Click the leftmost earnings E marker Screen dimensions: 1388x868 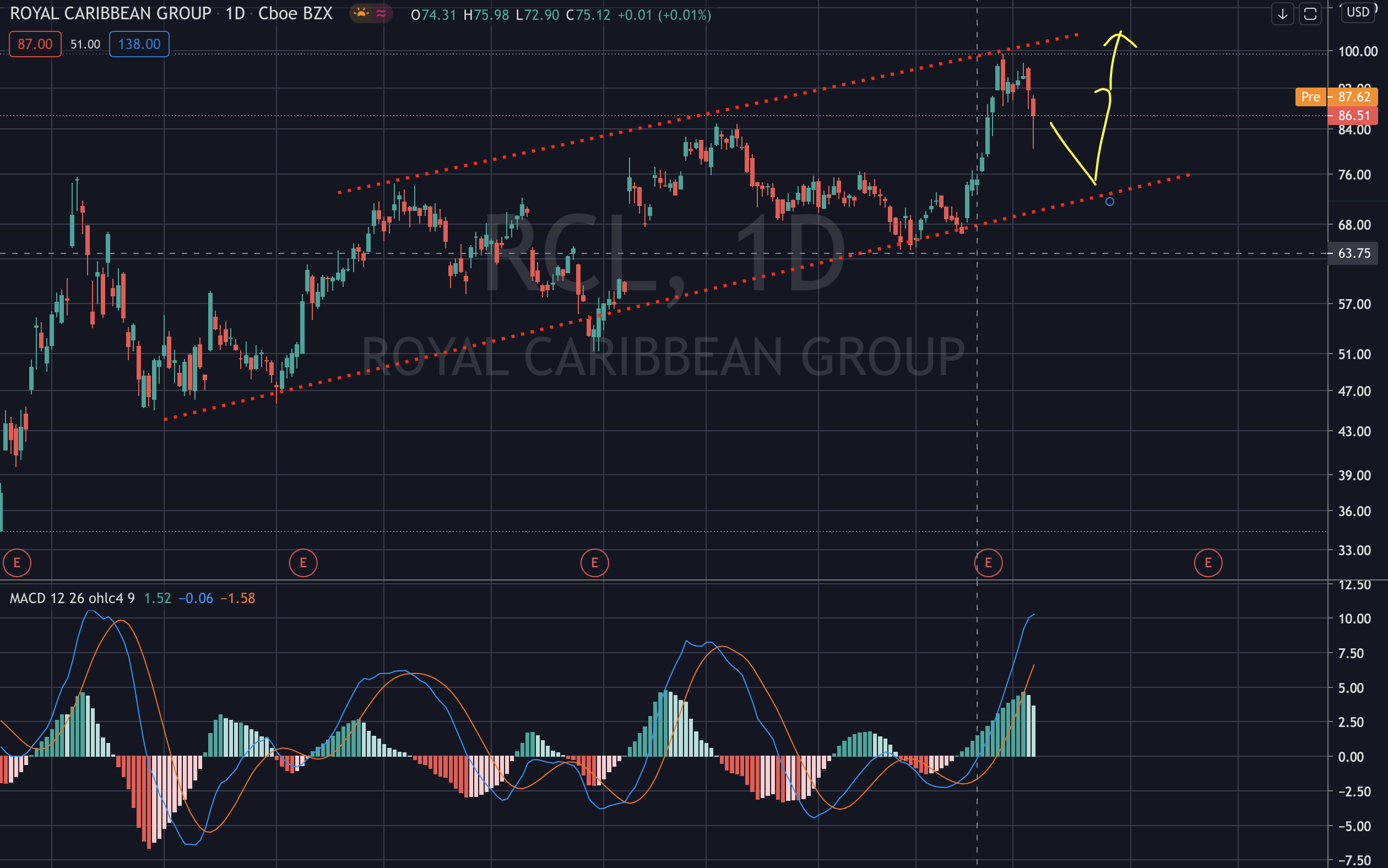(x=17, y=562)
